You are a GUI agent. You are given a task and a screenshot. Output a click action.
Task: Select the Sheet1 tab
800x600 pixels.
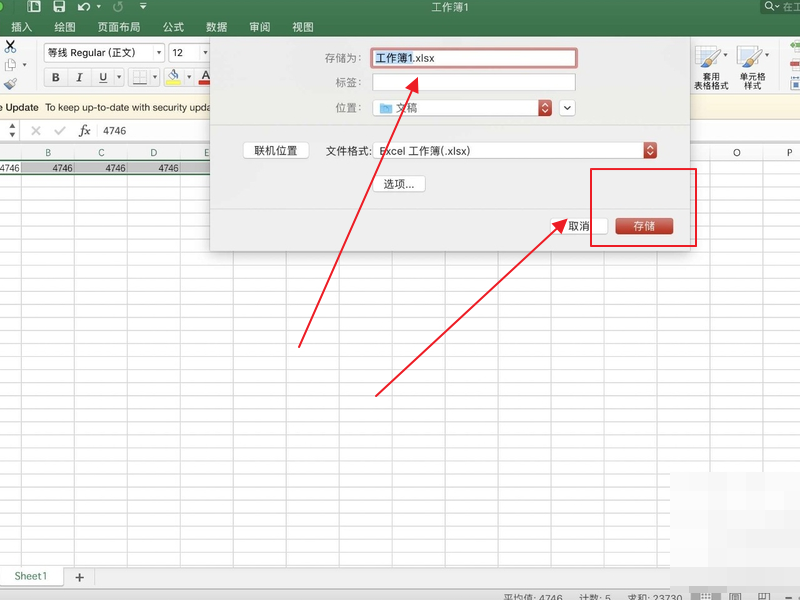point(31,576)
